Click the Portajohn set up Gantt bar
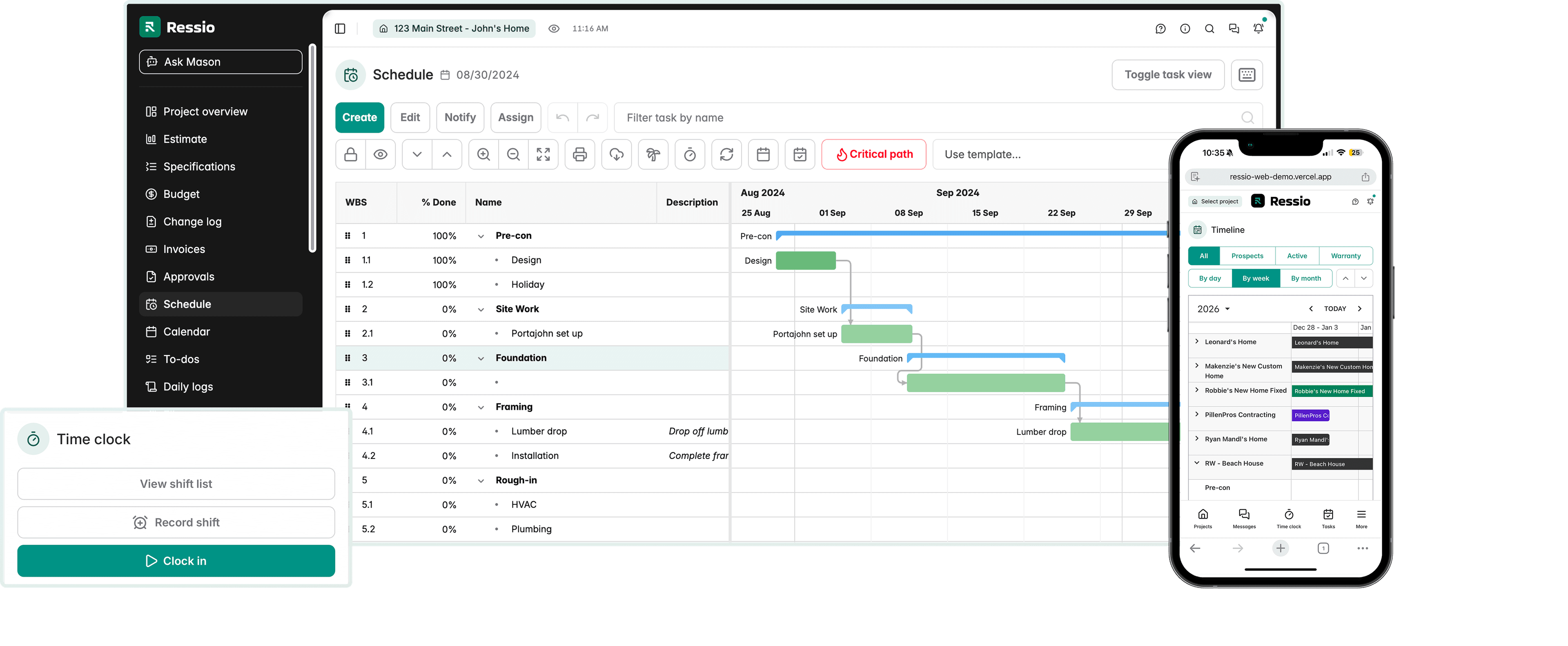 tap(877, 334)
